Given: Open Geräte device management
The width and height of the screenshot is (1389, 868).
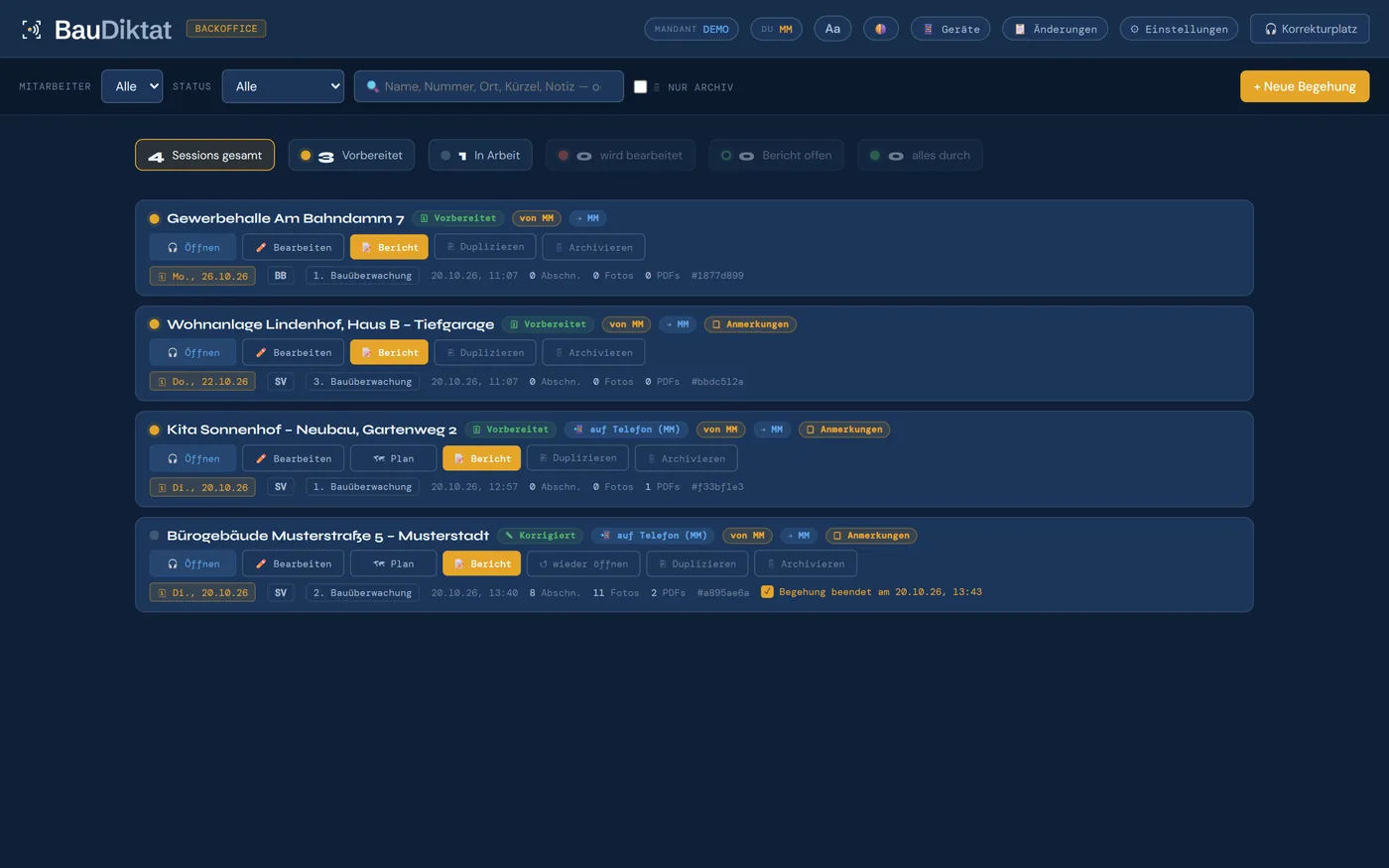Looking at the screenshot, I should [951, 29].
